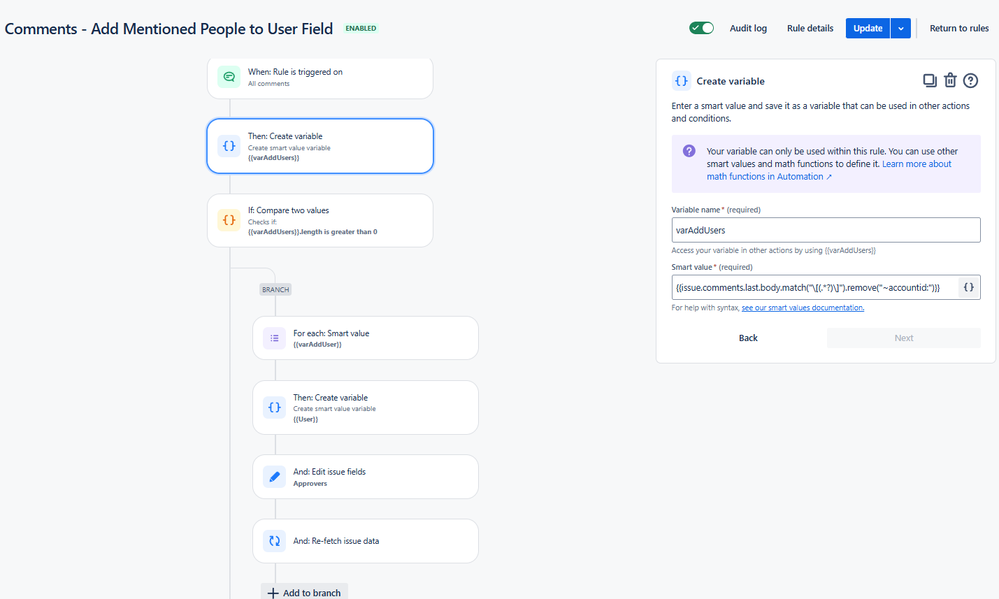Image resolution: width=999 pixels, height=599 pixels.
Task: Click the ENABLED status badge
Action: (361, 28)
